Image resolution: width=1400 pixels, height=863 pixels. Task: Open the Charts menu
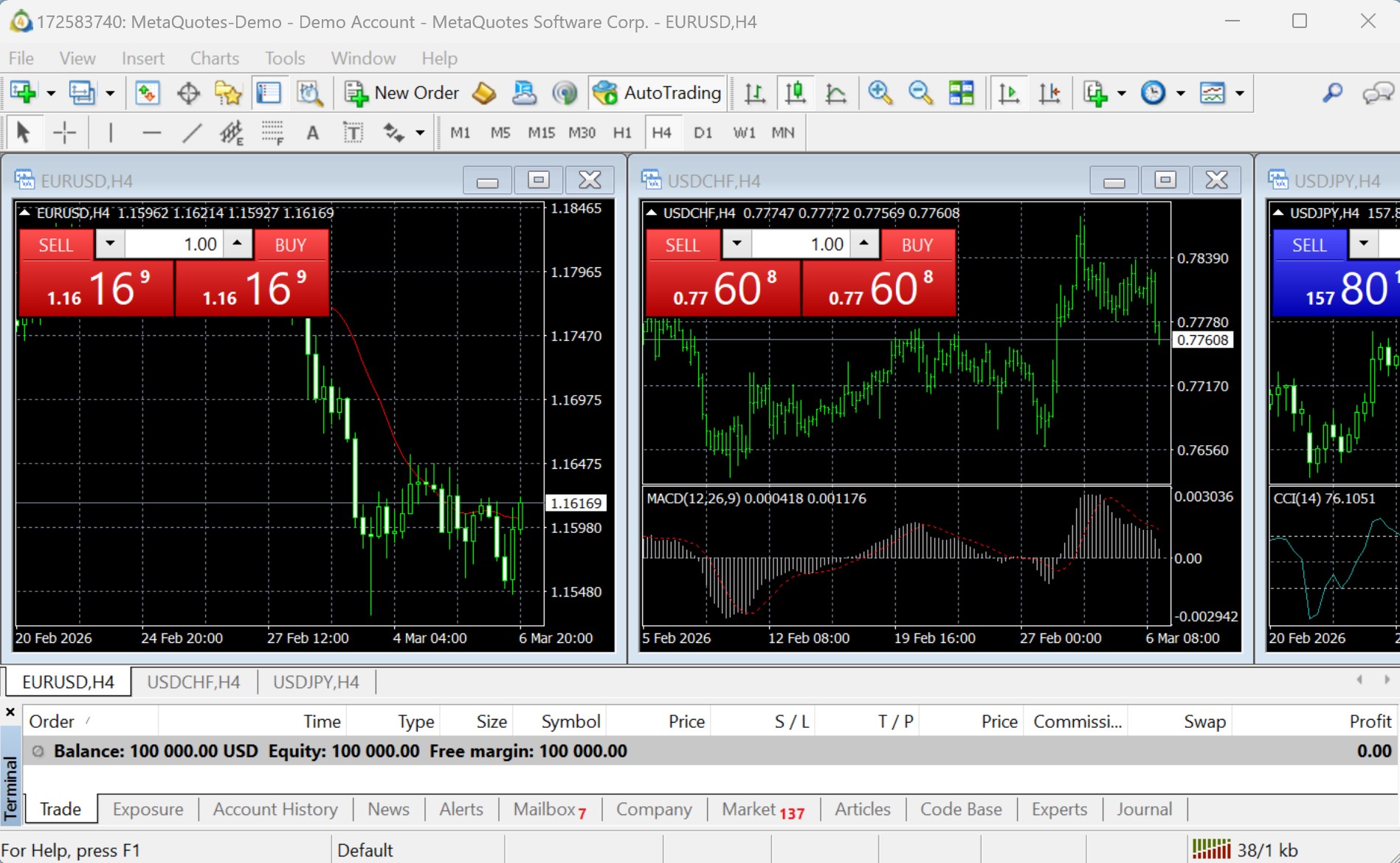tap(214, 58)
